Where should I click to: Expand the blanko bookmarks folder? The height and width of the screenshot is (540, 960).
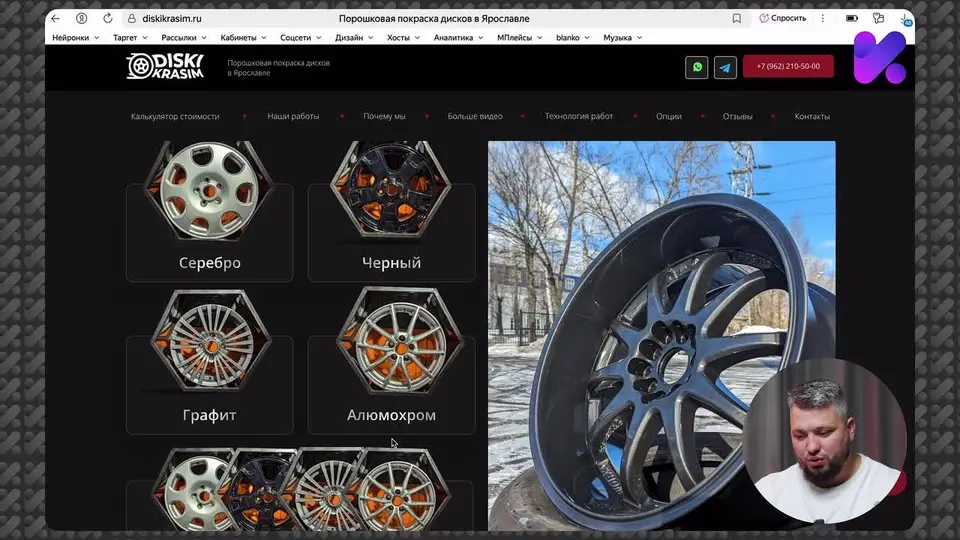(572, 37)
